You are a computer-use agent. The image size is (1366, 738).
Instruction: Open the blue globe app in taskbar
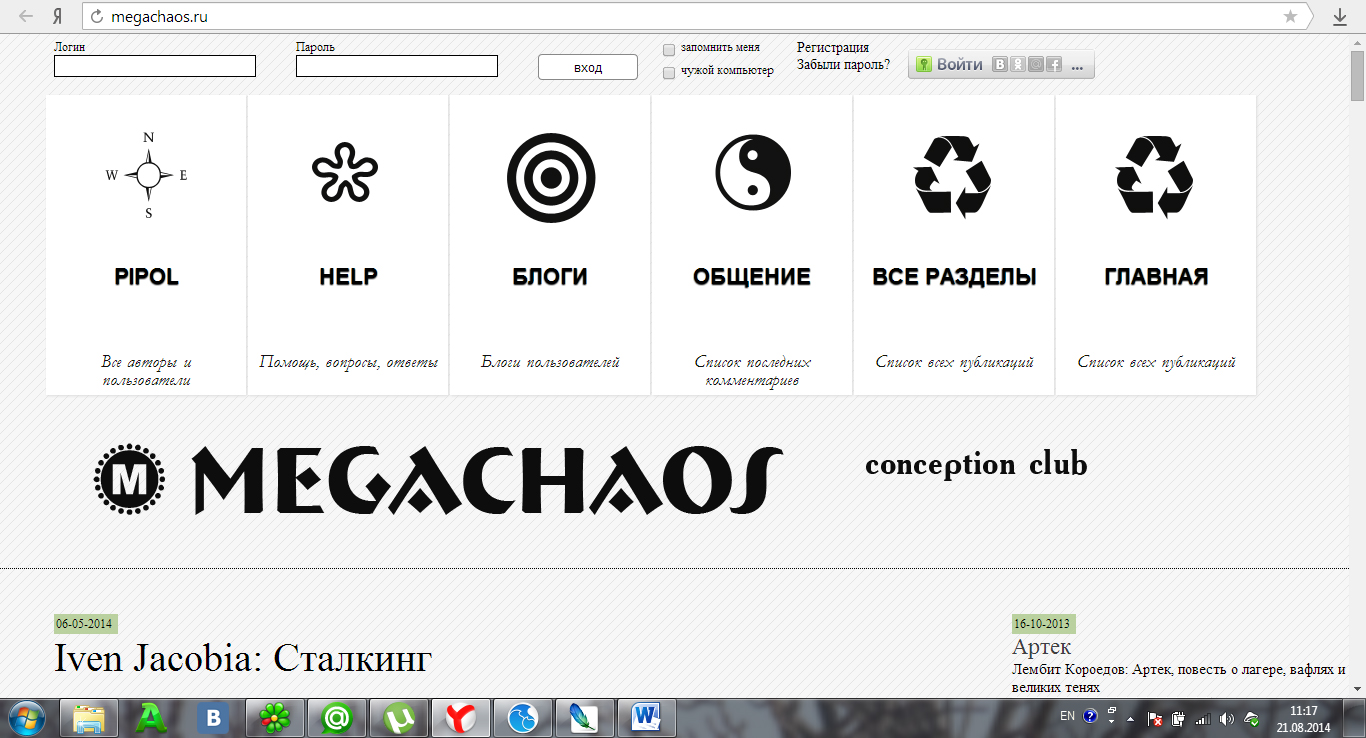pos(523,717)
